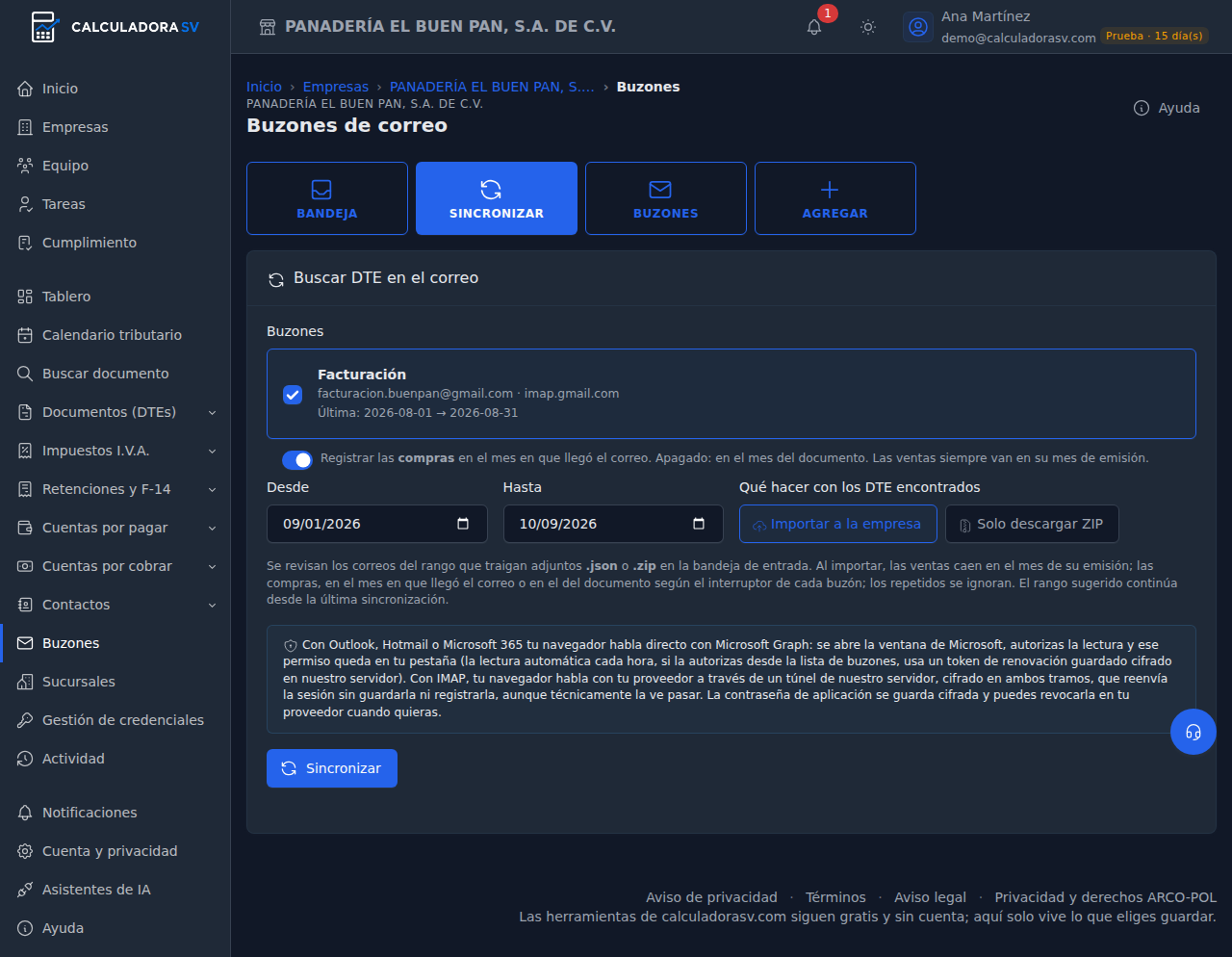
Task: Click the Notificaciones bell icon in sidebar
Action: tap(25, 813)
